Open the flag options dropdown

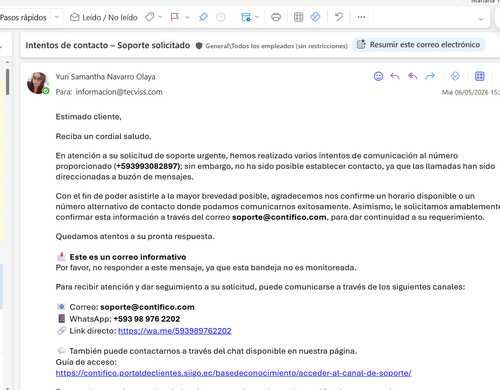(x=187, y=17)
